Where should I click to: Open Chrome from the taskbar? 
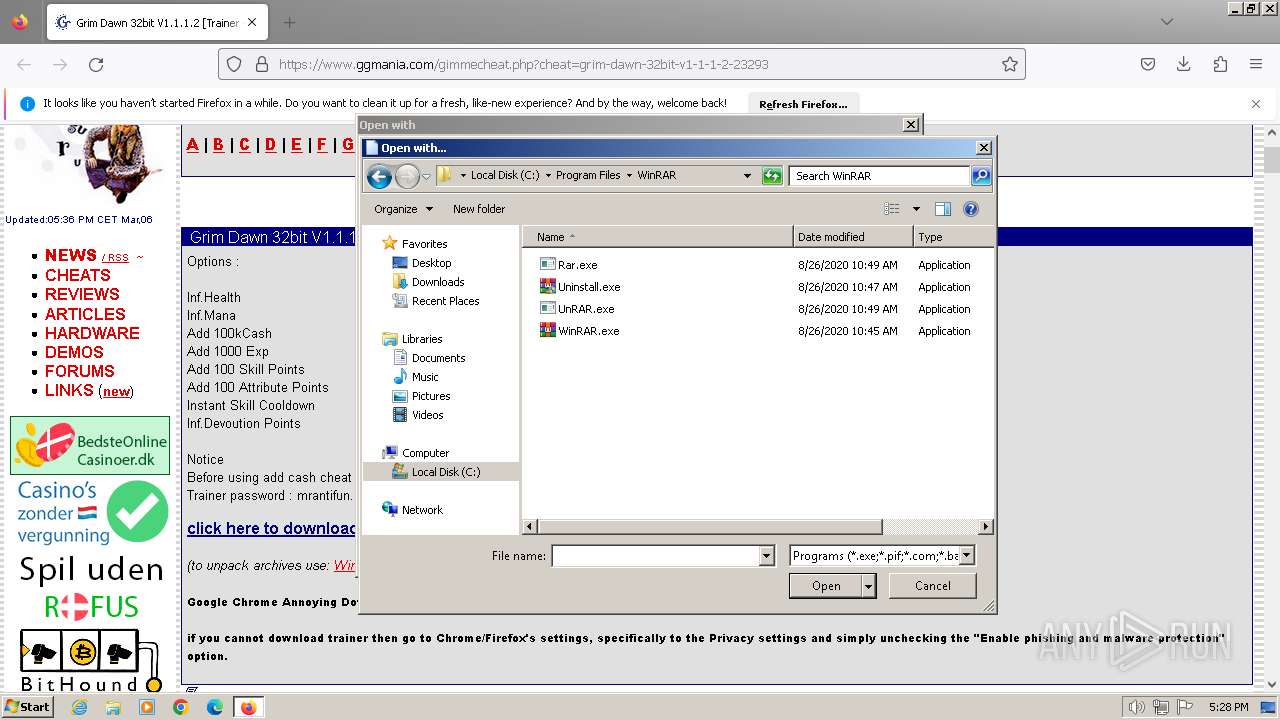click(x=180, y=707)
